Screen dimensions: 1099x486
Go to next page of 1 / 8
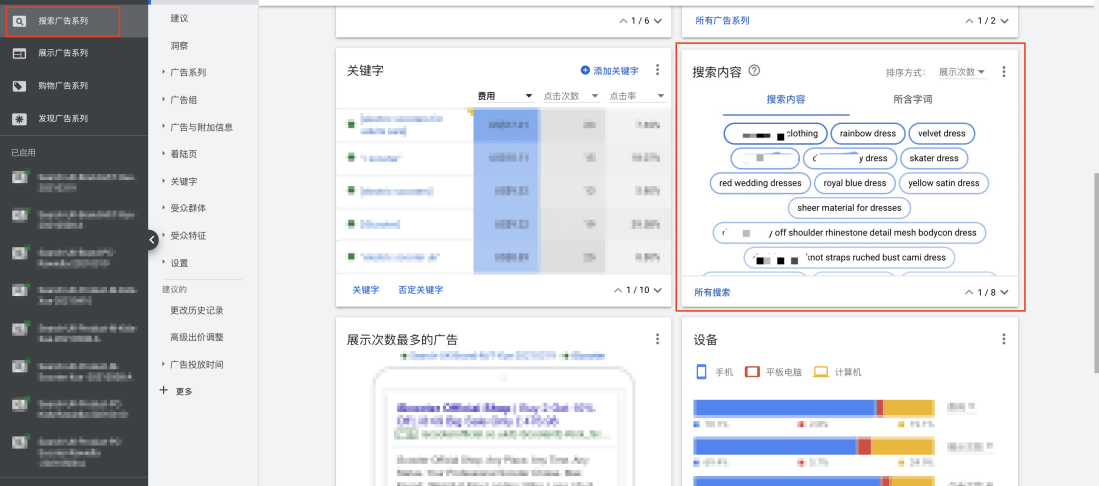pyautogui.click(x=1005, y=292)
